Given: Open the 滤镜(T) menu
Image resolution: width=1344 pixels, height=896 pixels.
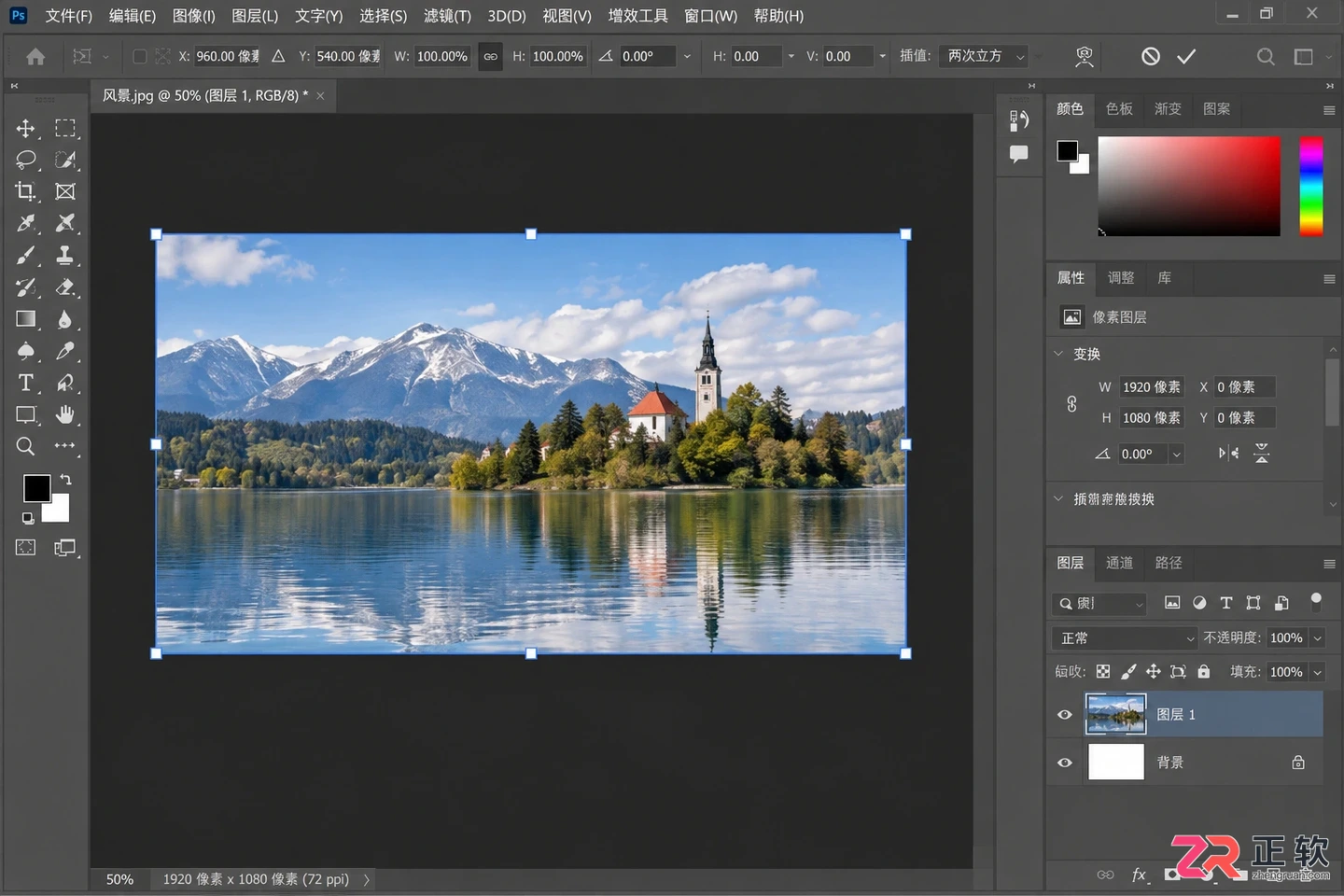Looking at the screenshot, I should 447,16.
